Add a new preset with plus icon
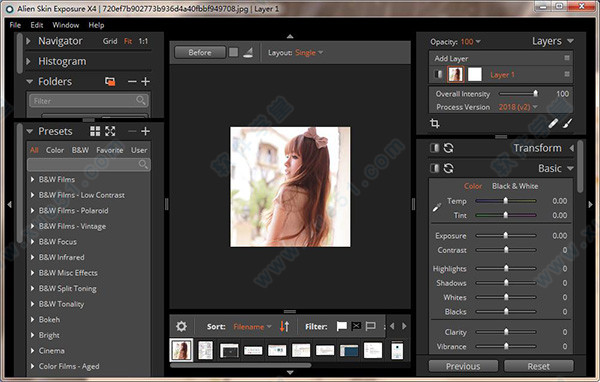This screenshot has width=600, height=382. pyautogui.click(x=145, y=131)
